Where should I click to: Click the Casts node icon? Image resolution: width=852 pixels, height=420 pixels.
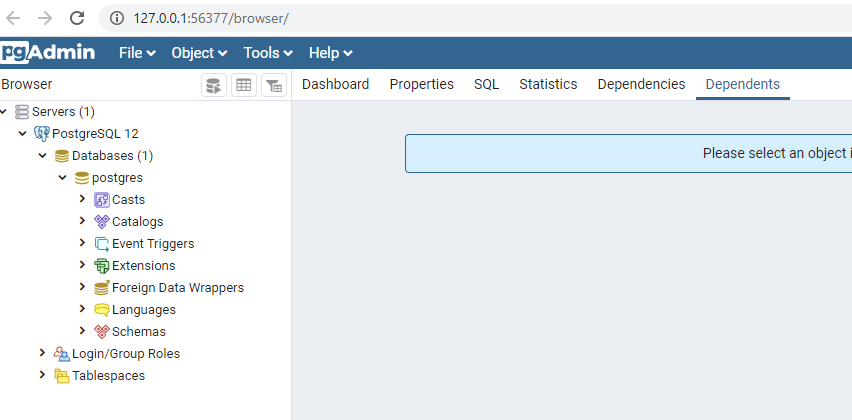(102, 200)
